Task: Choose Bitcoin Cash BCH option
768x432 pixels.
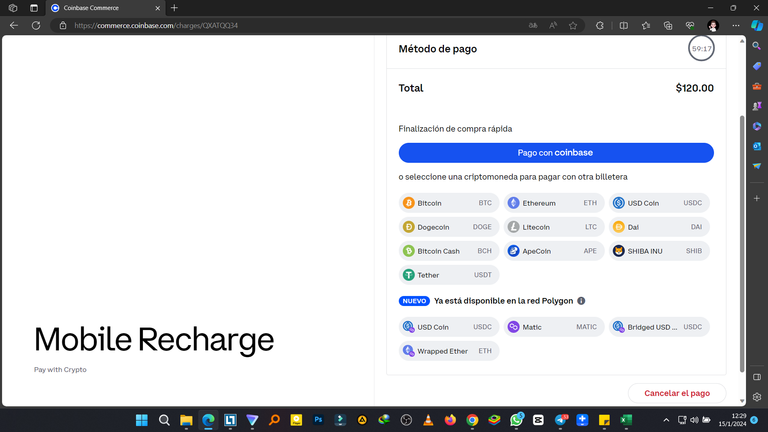Action: click(449, 251)
